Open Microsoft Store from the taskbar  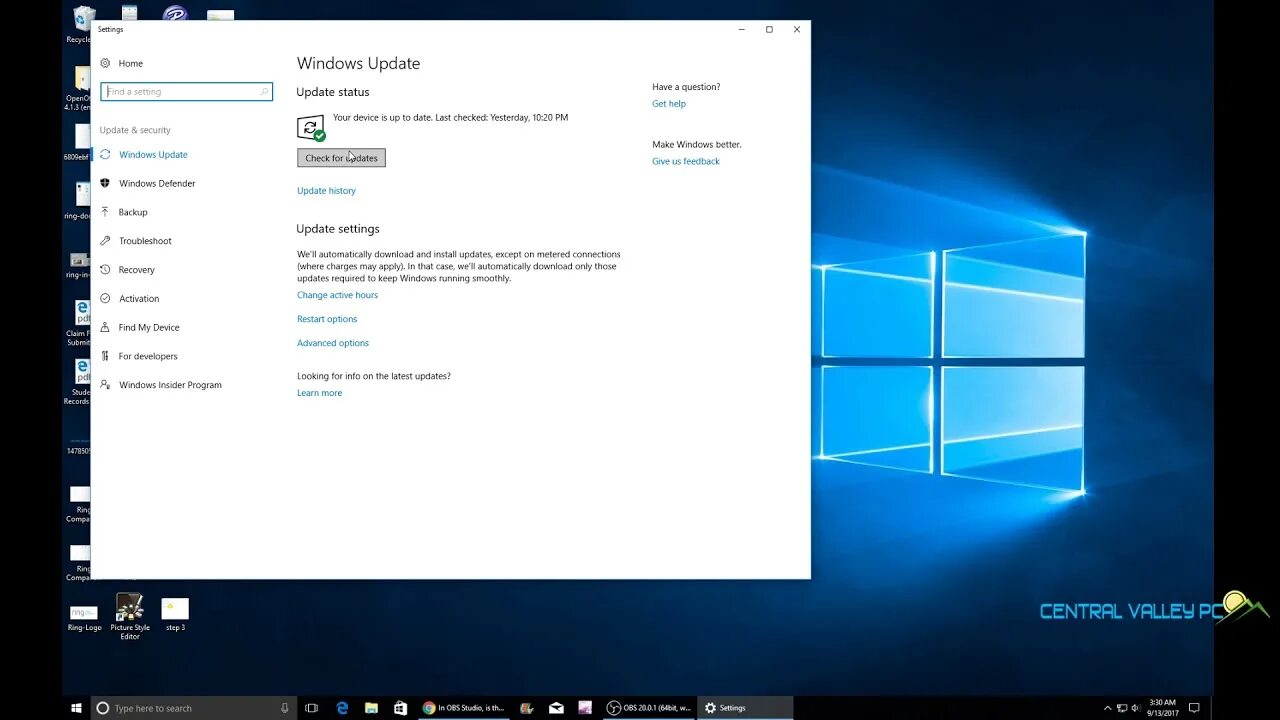pos(400,708)
